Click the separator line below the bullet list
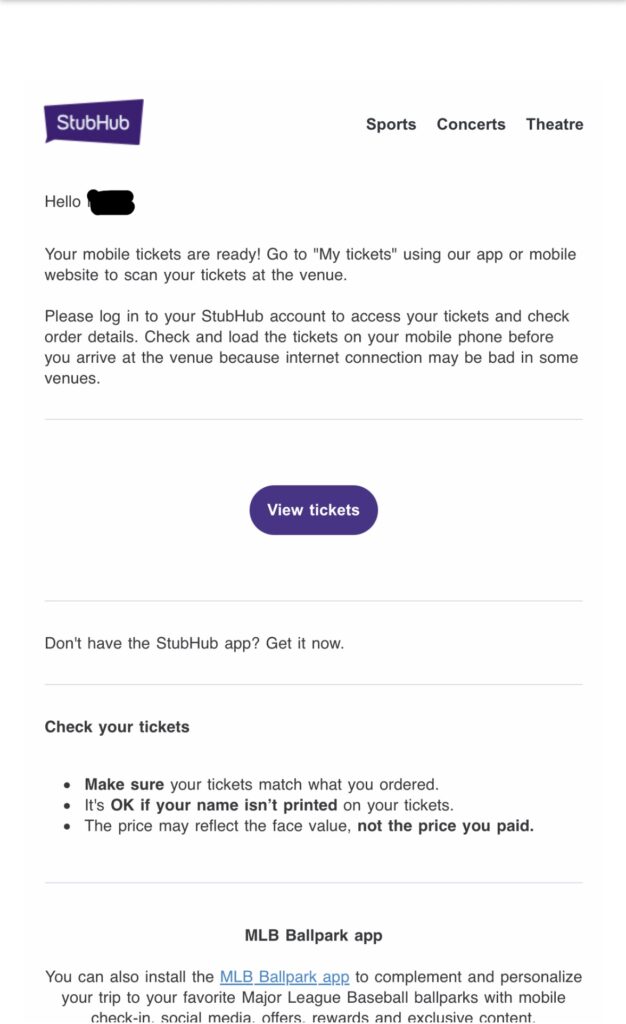This screenshot has height=1024, width=626. 313,883
